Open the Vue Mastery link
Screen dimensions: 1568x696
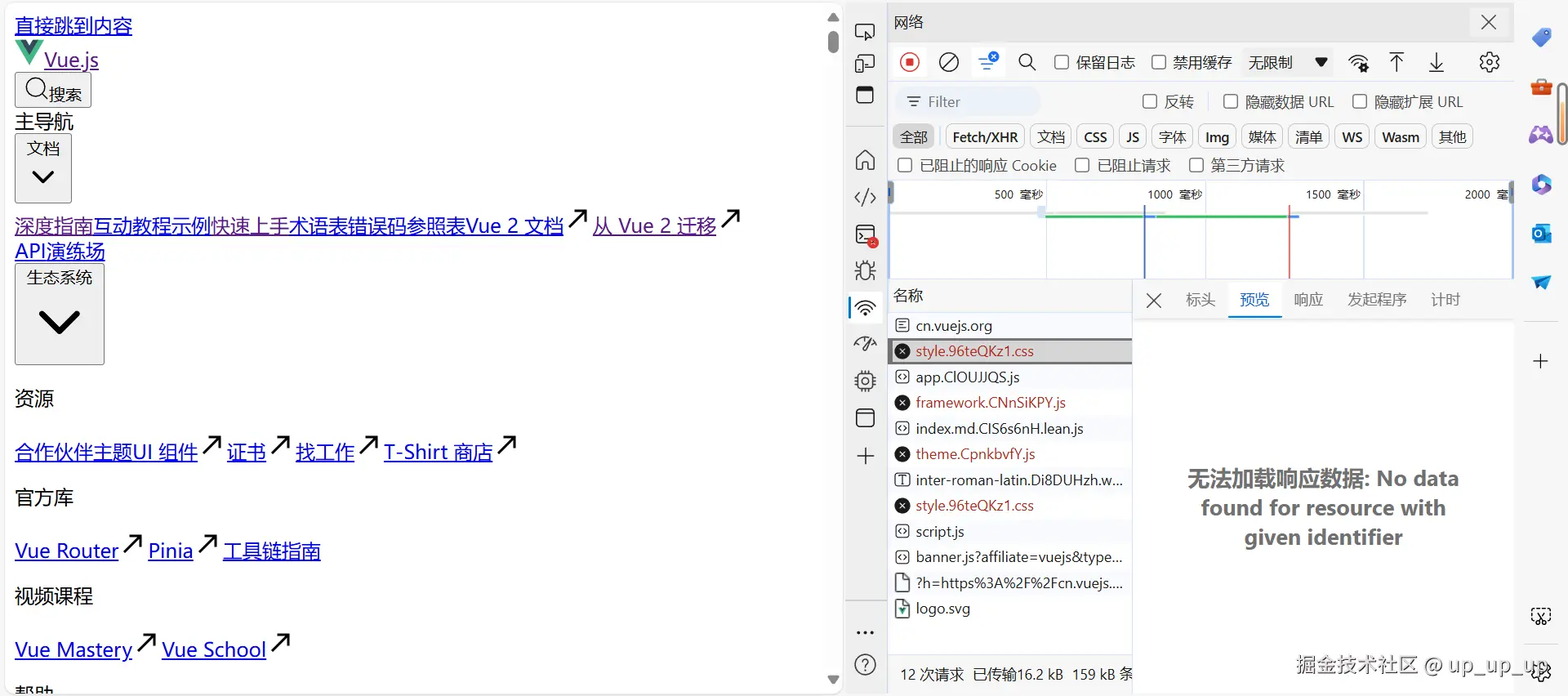[x=73, y=649]
